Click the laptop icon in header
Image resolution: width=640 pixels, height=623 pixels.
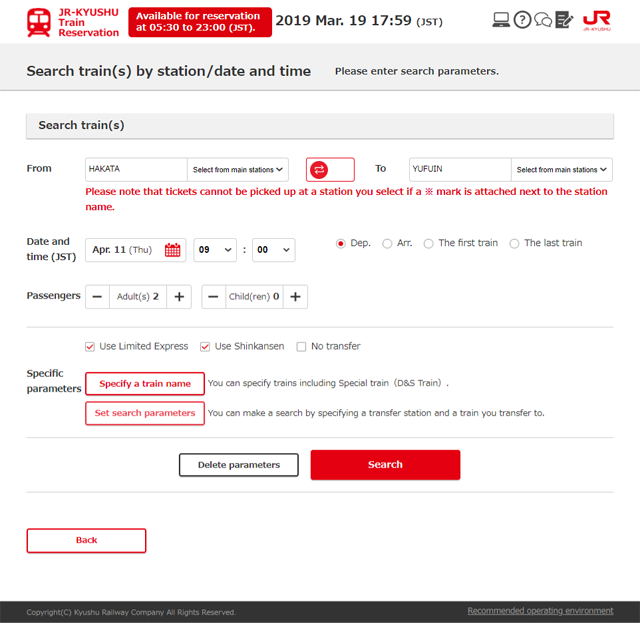click(x=502, y=20)
